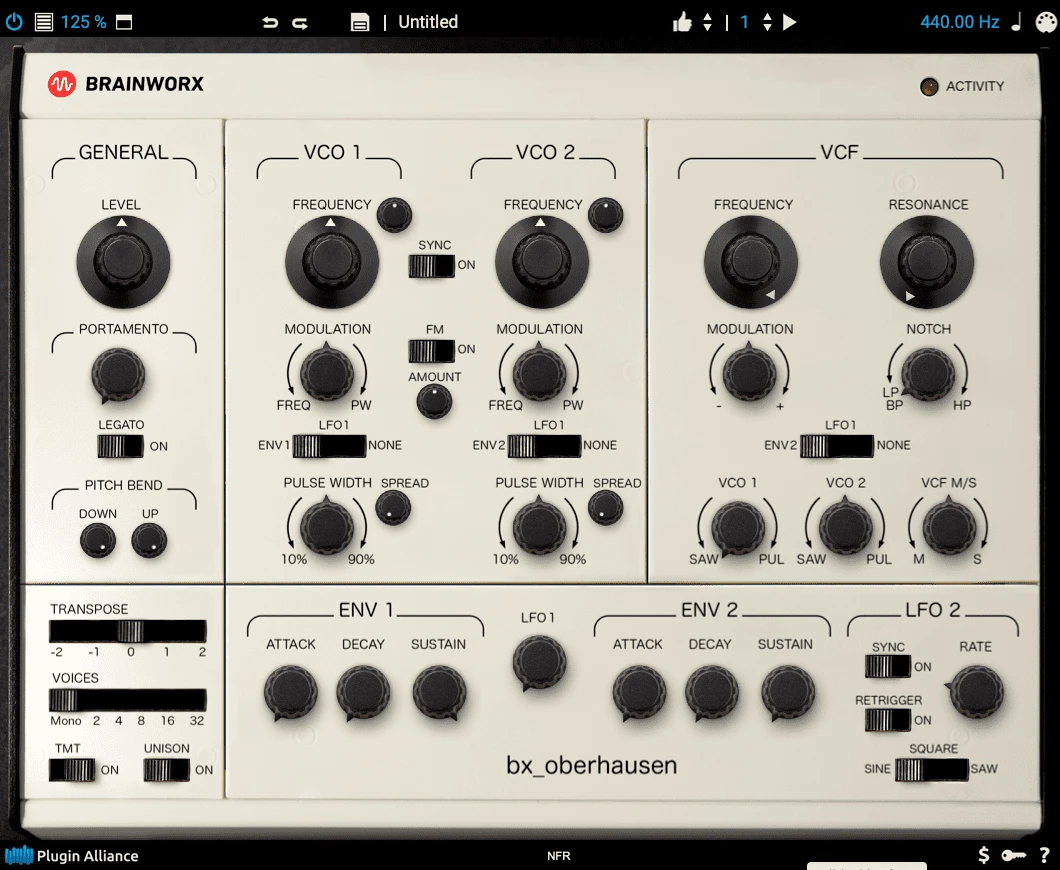Toggle the VCO SYNC switch on
Viewport: 1060px width, 870px height.
tap(431, 266)
